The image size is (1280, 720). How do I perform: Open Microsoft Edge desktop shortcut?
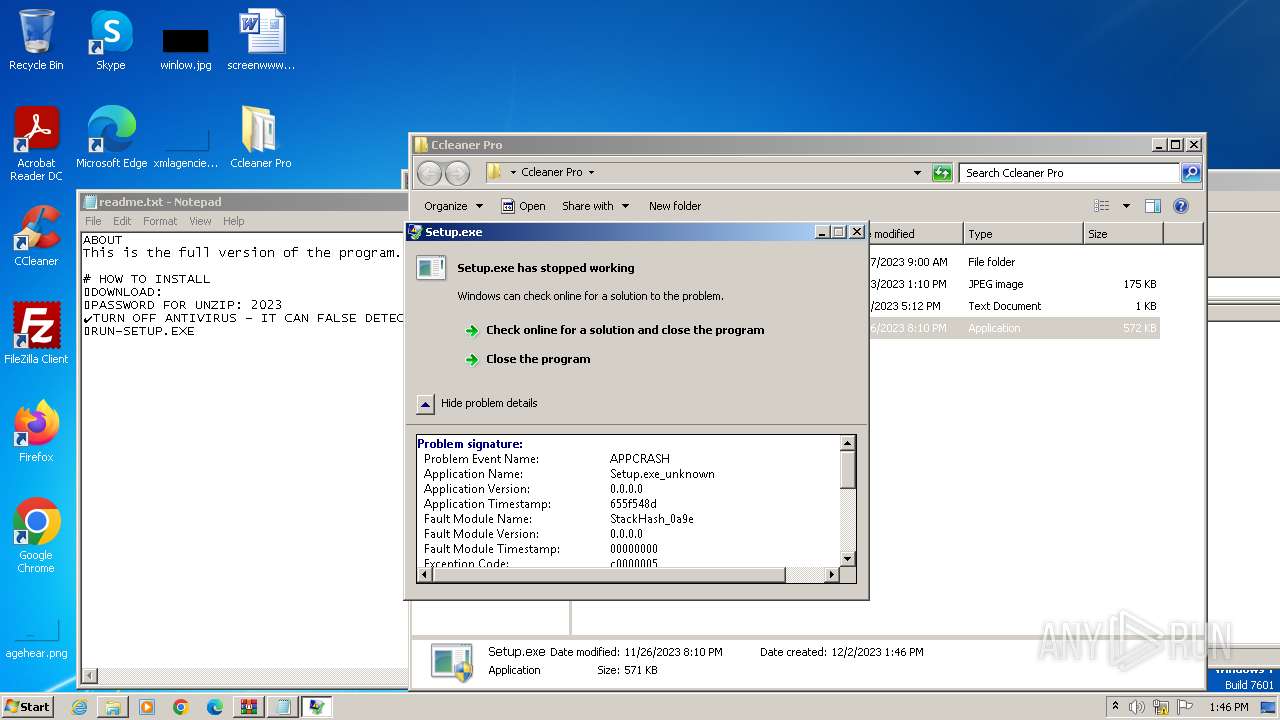click(x=111, y=137)
